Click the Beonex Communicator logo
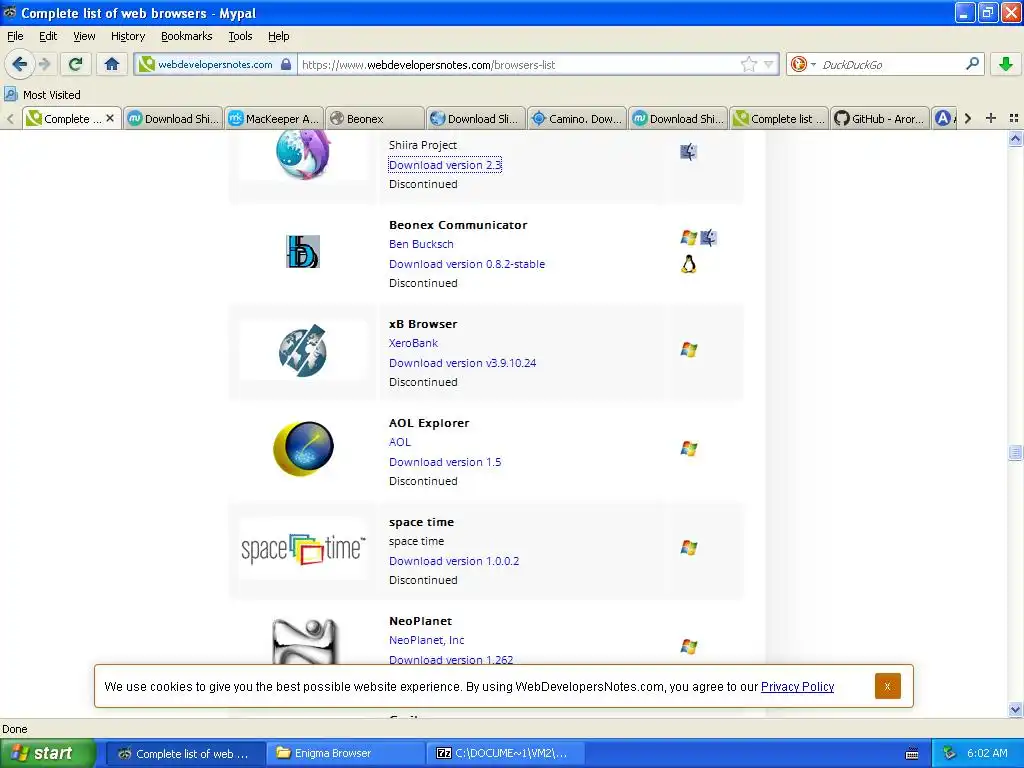Image resolution: width=1024 pixels, height=768 pixels. 302,251
